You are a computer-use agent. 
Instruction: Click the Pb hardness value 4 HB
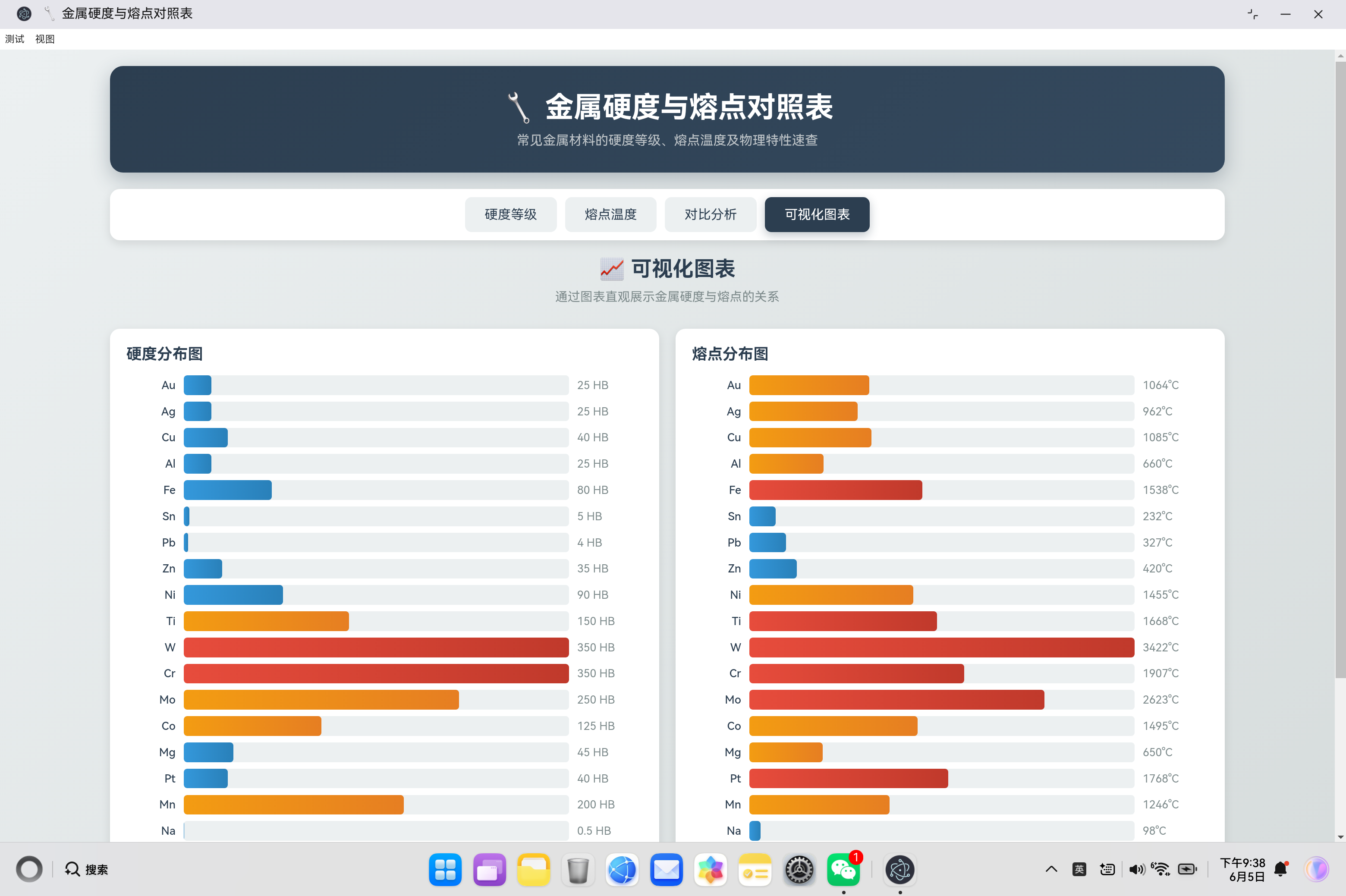(589, 542)
